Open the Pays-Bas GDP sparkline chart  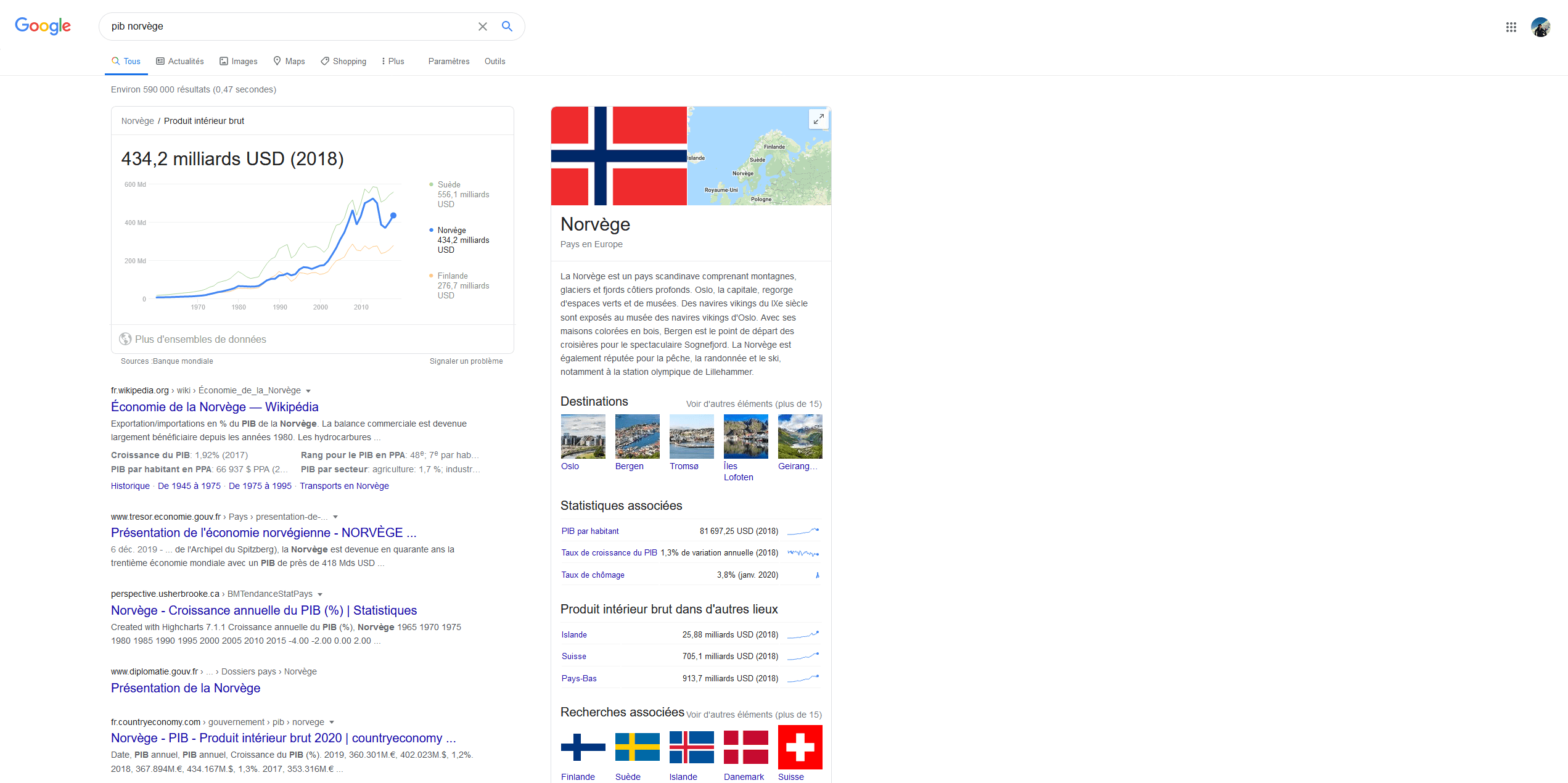pos(803,678)
